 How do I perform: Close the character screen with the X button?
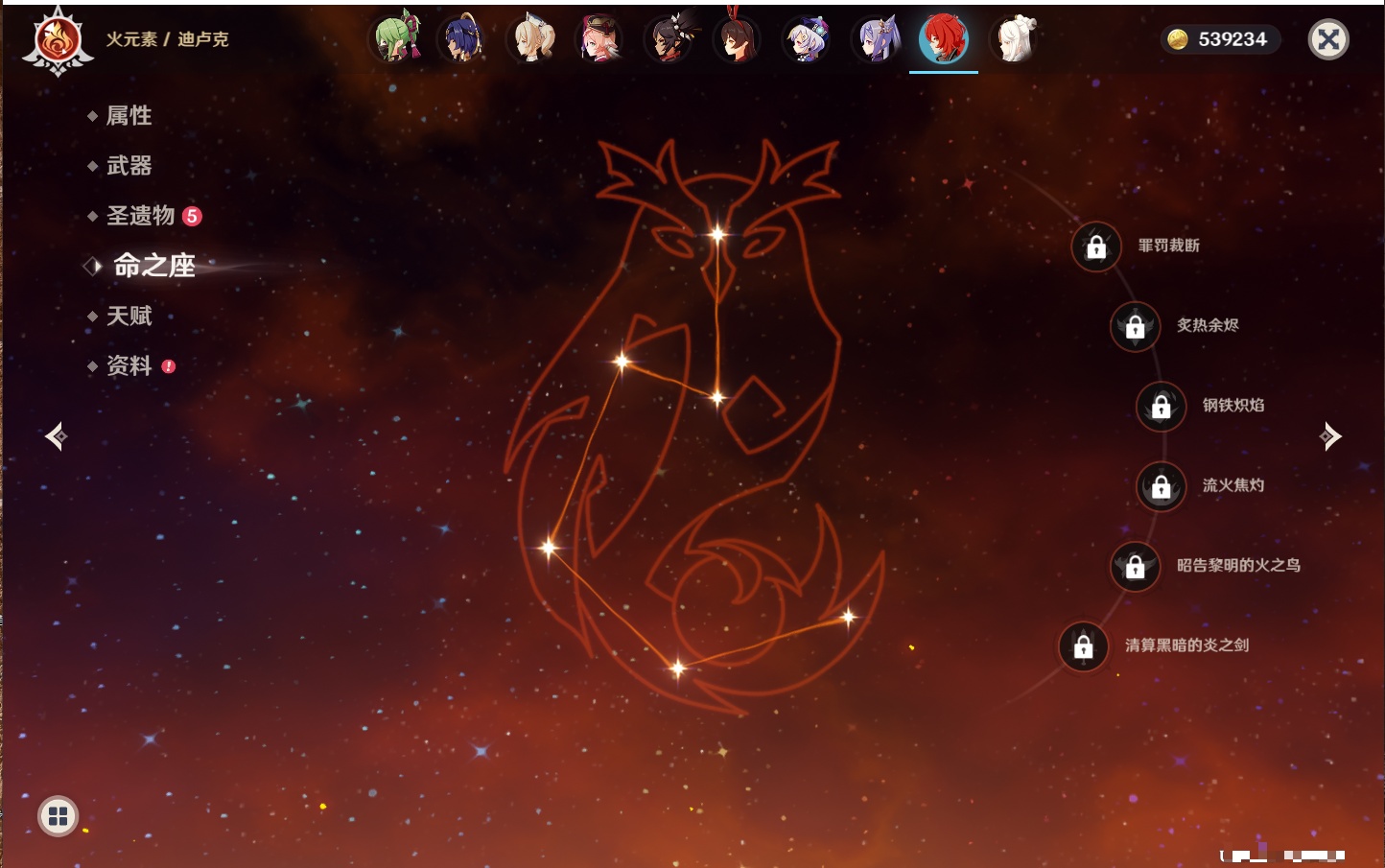pos(1328,39)
